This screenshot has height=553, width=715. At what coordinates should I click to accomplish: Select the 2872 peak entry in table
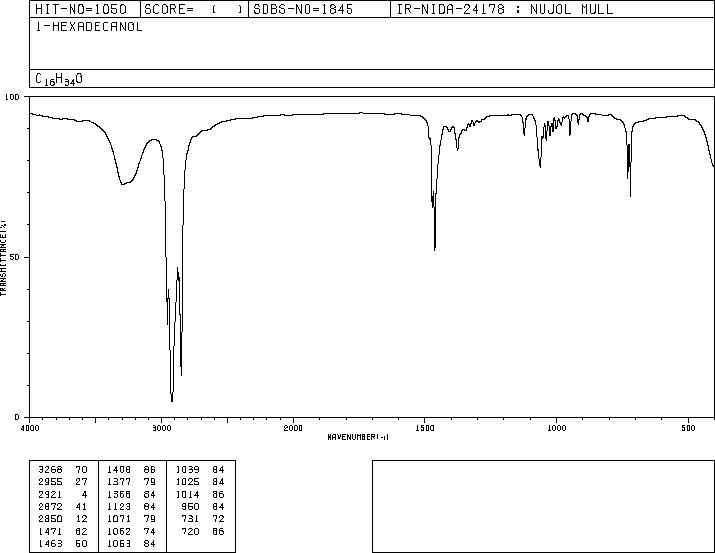[63, 507]
